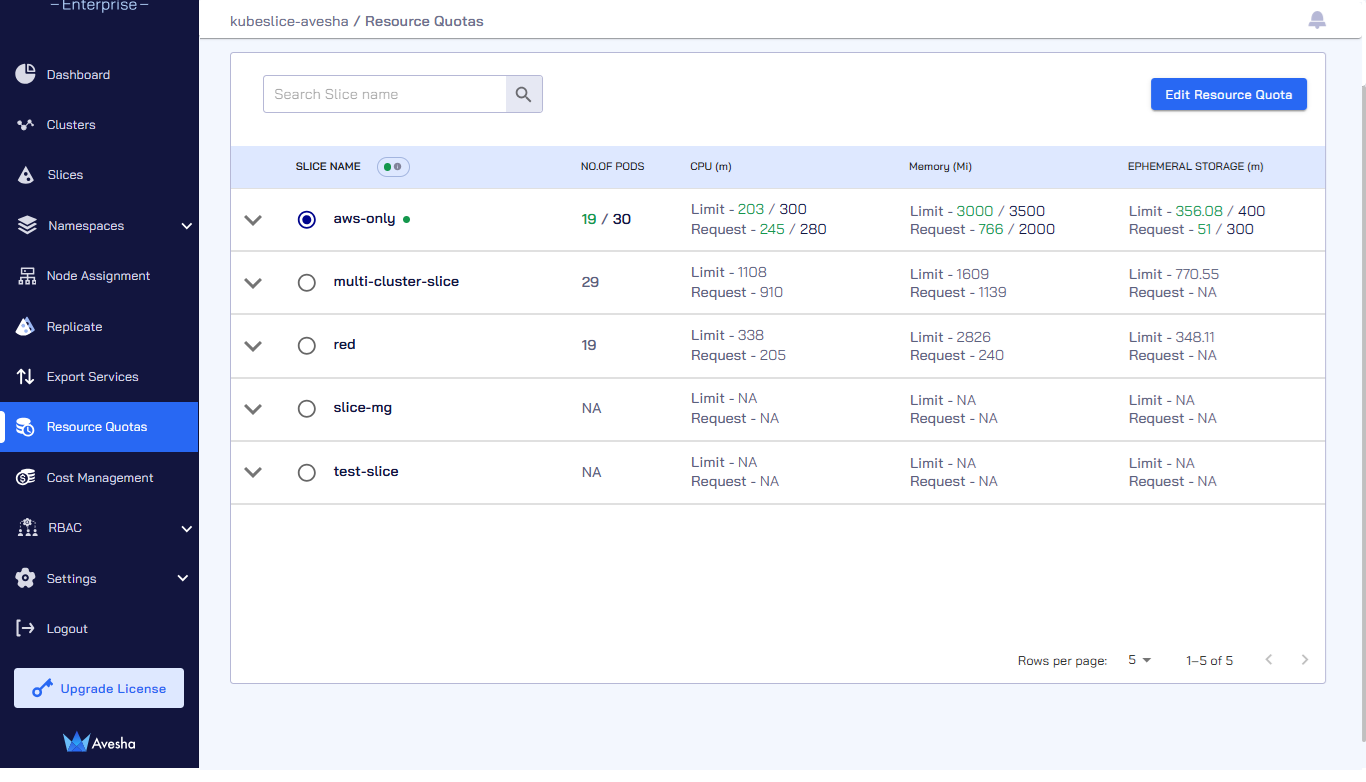Screen dimensions: 1366x782
Task: Select the aws-only slice radio button
Action: tap(307, 219)
